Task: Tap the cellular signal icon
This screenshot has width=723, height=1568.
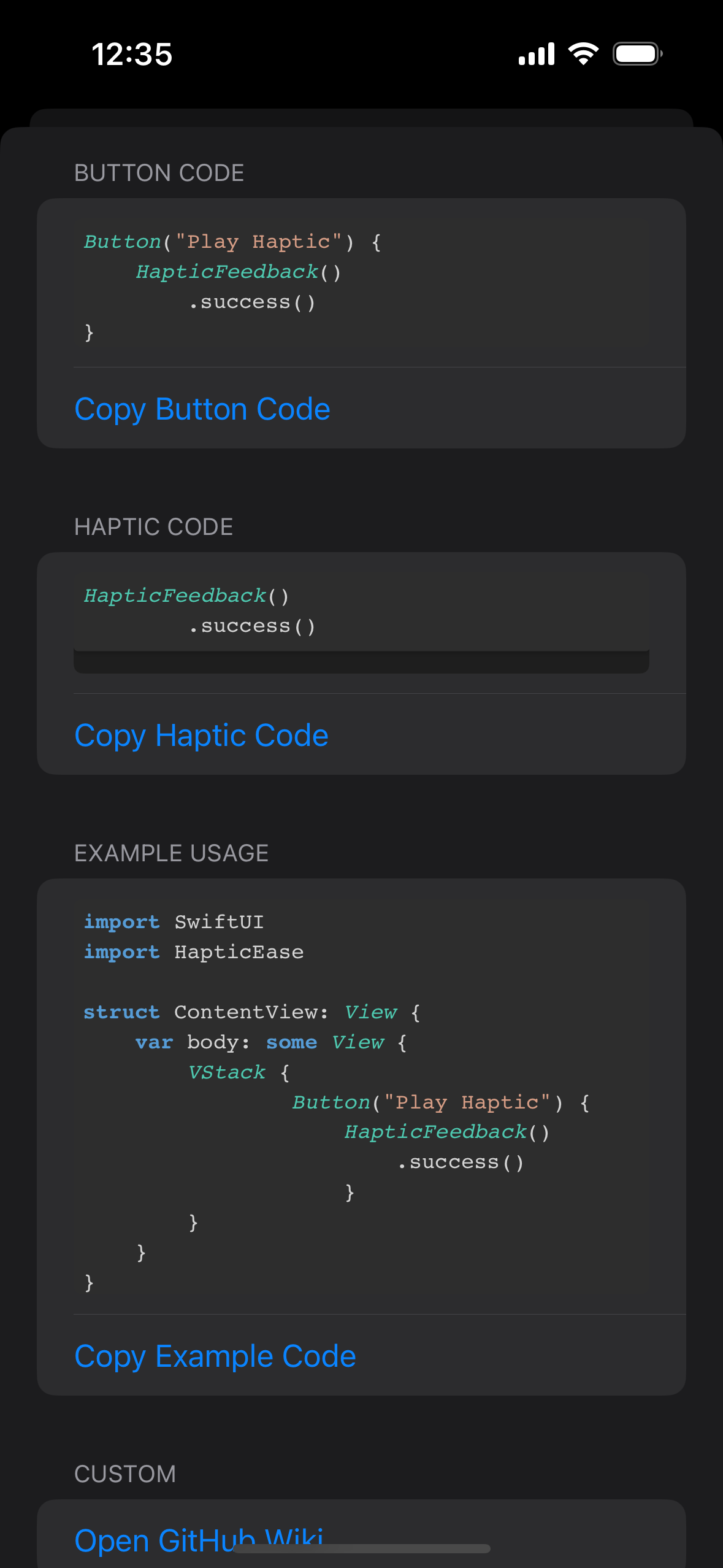Action: pos(537,54)
